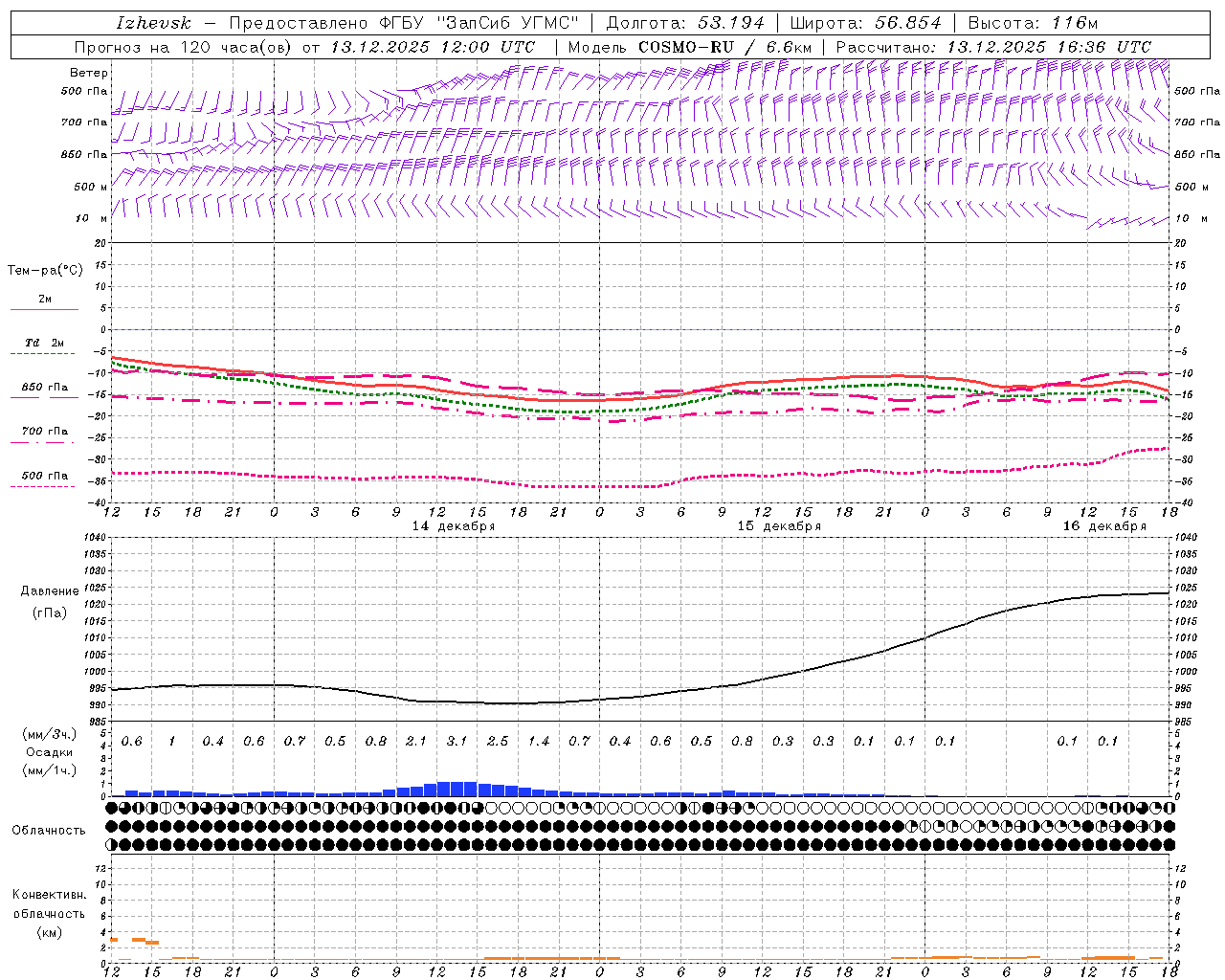Image resolution: width=1225 pixels, height=980 pixels.
Task: Click the '16 декабря' date label
Action: [x=1104, y=526]
